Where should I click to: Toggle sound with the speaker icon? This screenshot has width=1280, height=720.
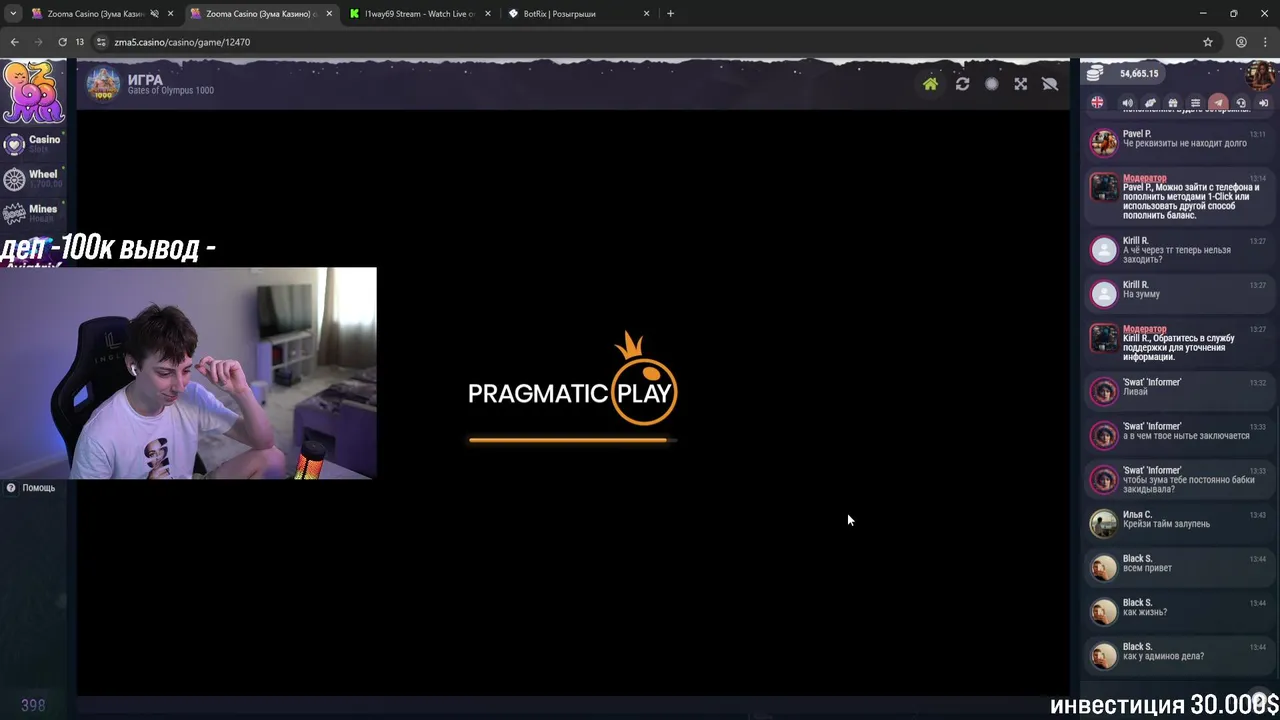click(1127, 103)
